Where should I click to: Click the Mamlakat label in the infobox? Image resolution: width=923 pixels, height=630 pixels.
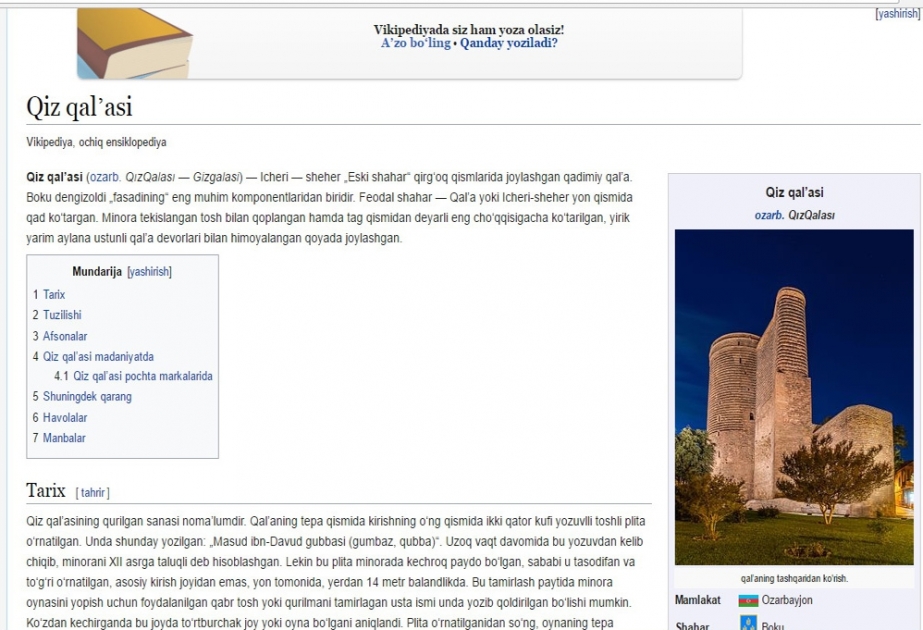click(x=698, y=600)
